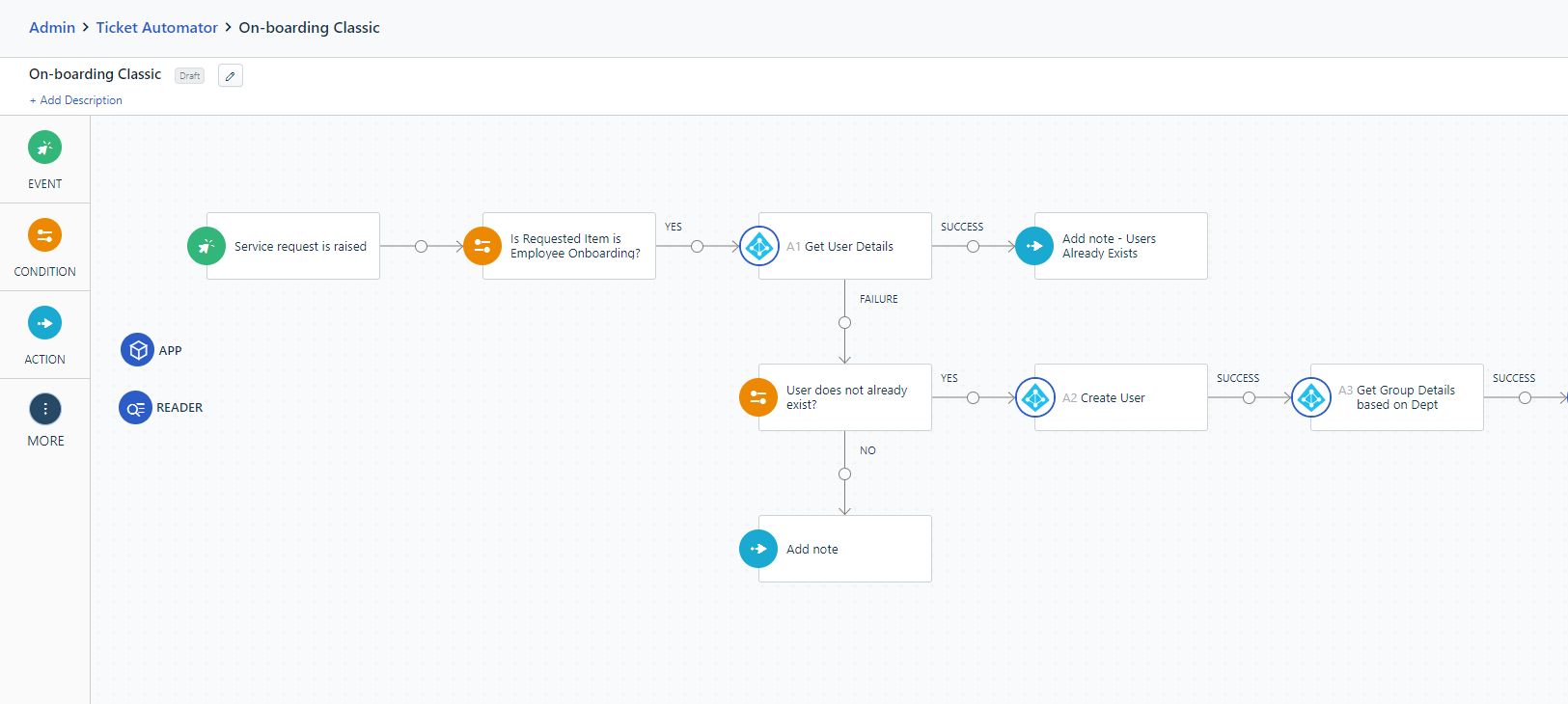Select the green Event icon in sidebar
This screenshot has width=1568, height=704.
tap(44, 148)
